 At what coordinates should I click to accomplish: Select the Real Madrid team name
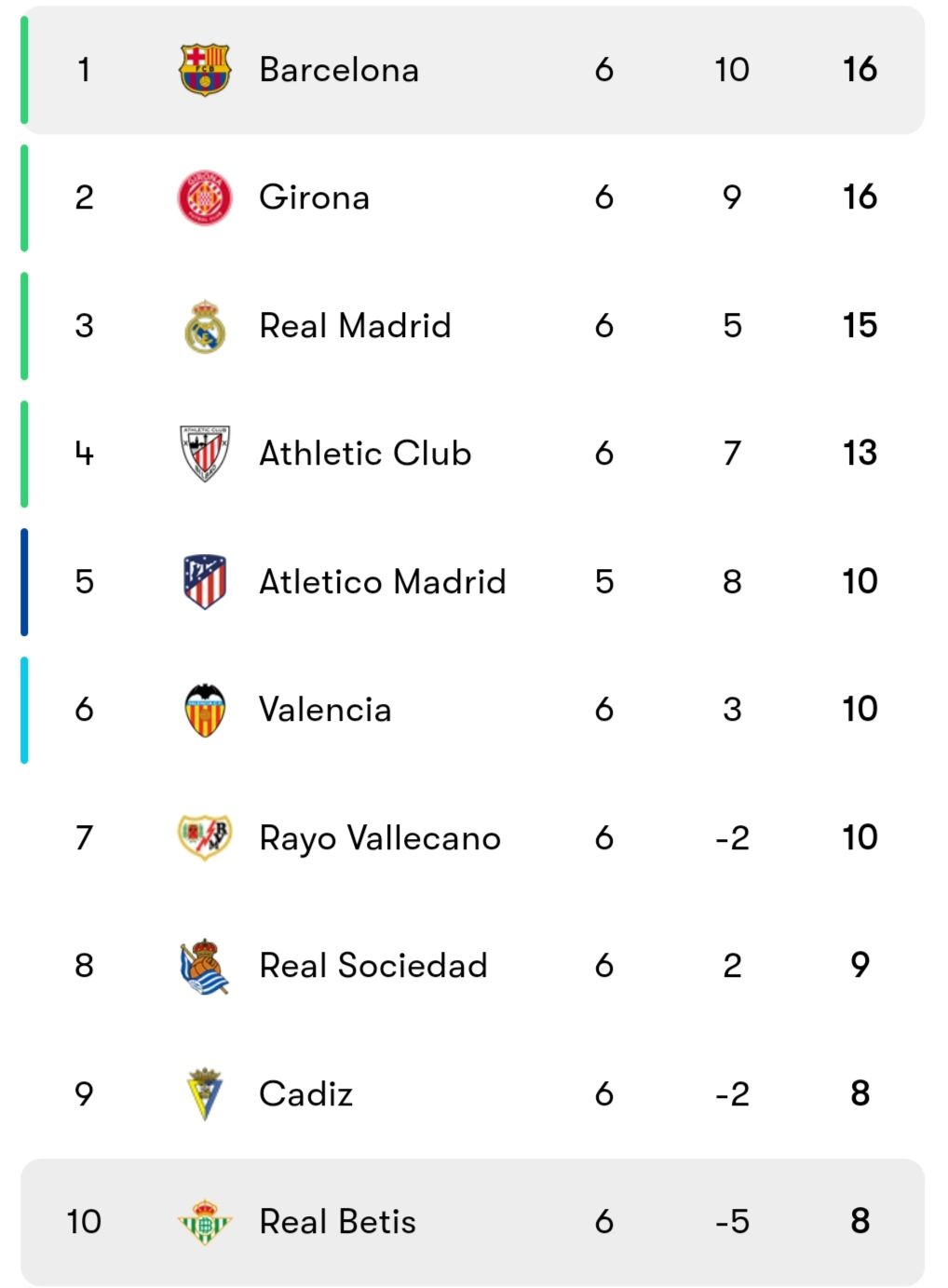(355, 326)
